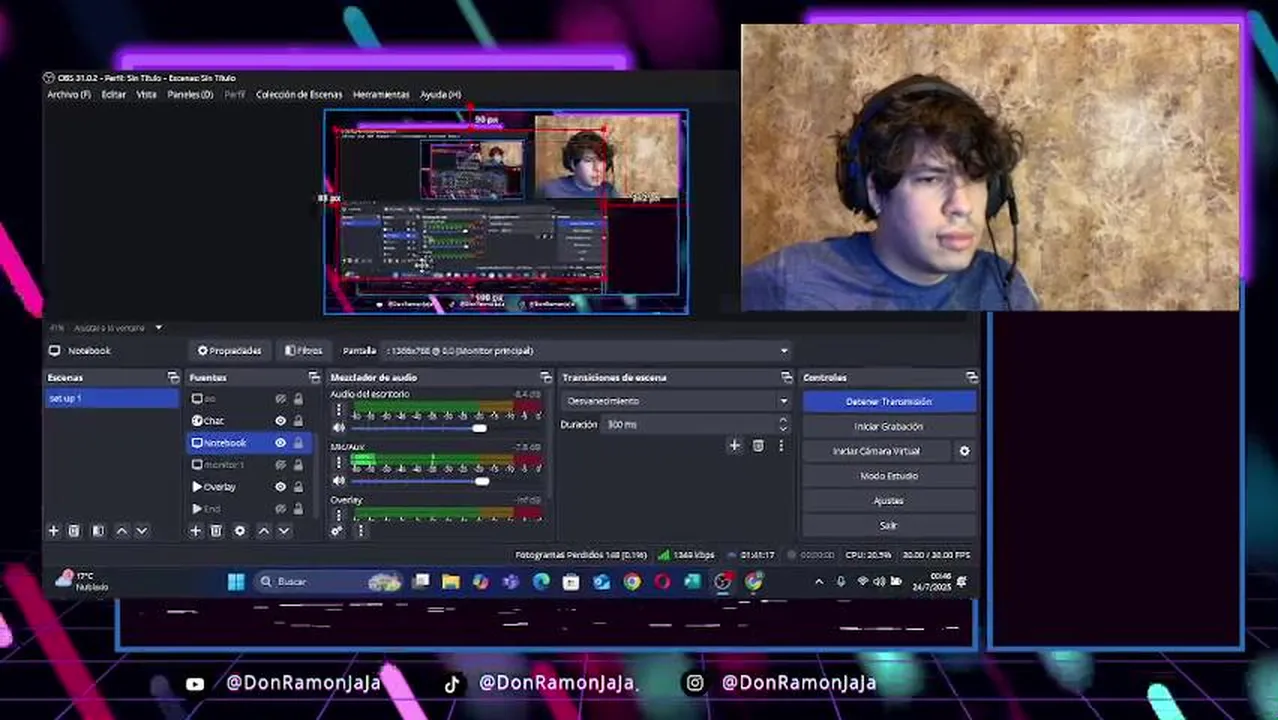The image size is (1278, 720).
Task: Undock the Mezclador de audio panel icon
Action: pyautogui.click(x=546, y=377)
